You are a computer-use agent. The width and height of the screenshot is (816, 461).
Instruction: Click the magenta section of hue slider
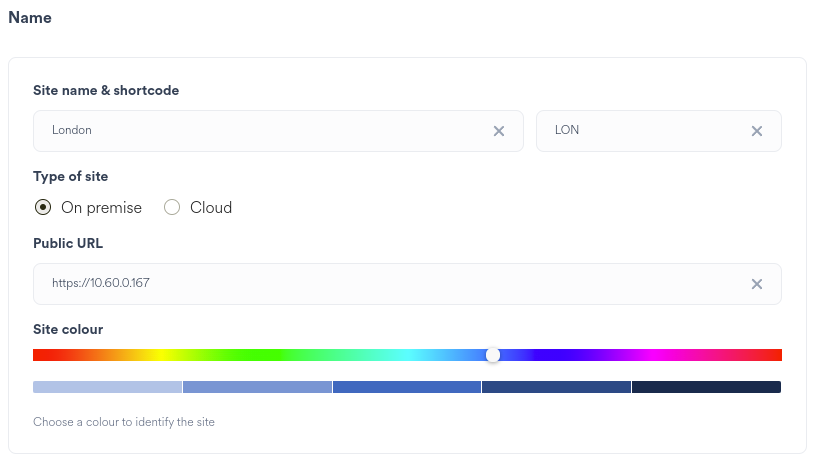(657, 355)
